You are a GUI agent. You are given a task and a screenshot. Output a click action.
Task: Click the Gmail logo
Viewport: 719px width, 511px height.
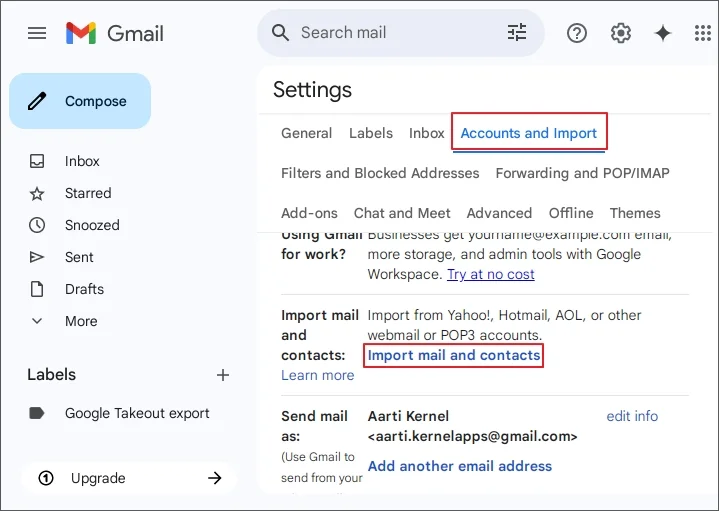[115, 33]
